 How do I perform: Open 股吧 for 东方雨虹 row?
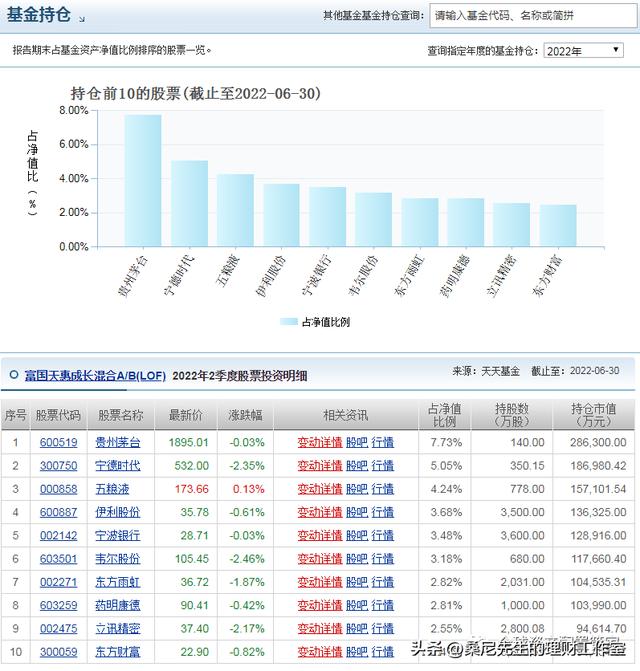357,582
